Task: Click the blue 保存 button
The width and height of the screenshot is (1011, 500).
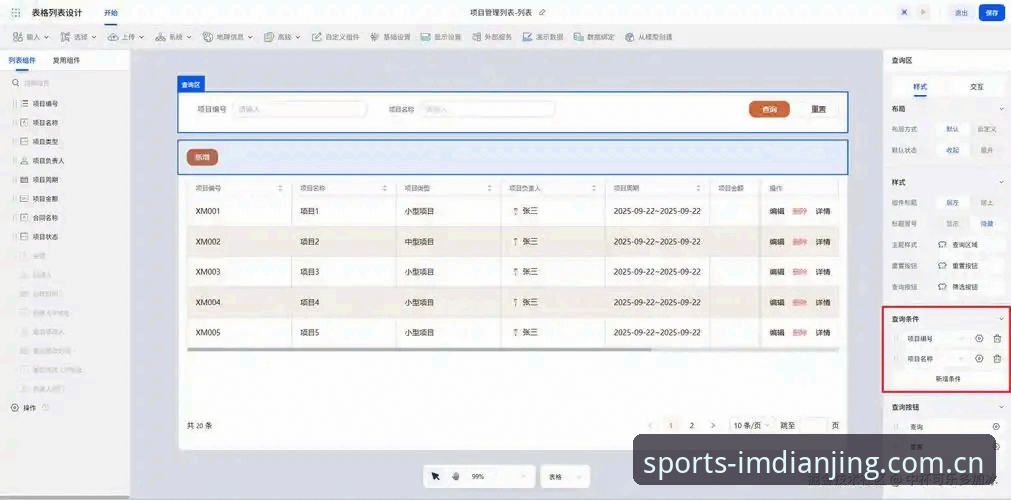Action: 992,13
